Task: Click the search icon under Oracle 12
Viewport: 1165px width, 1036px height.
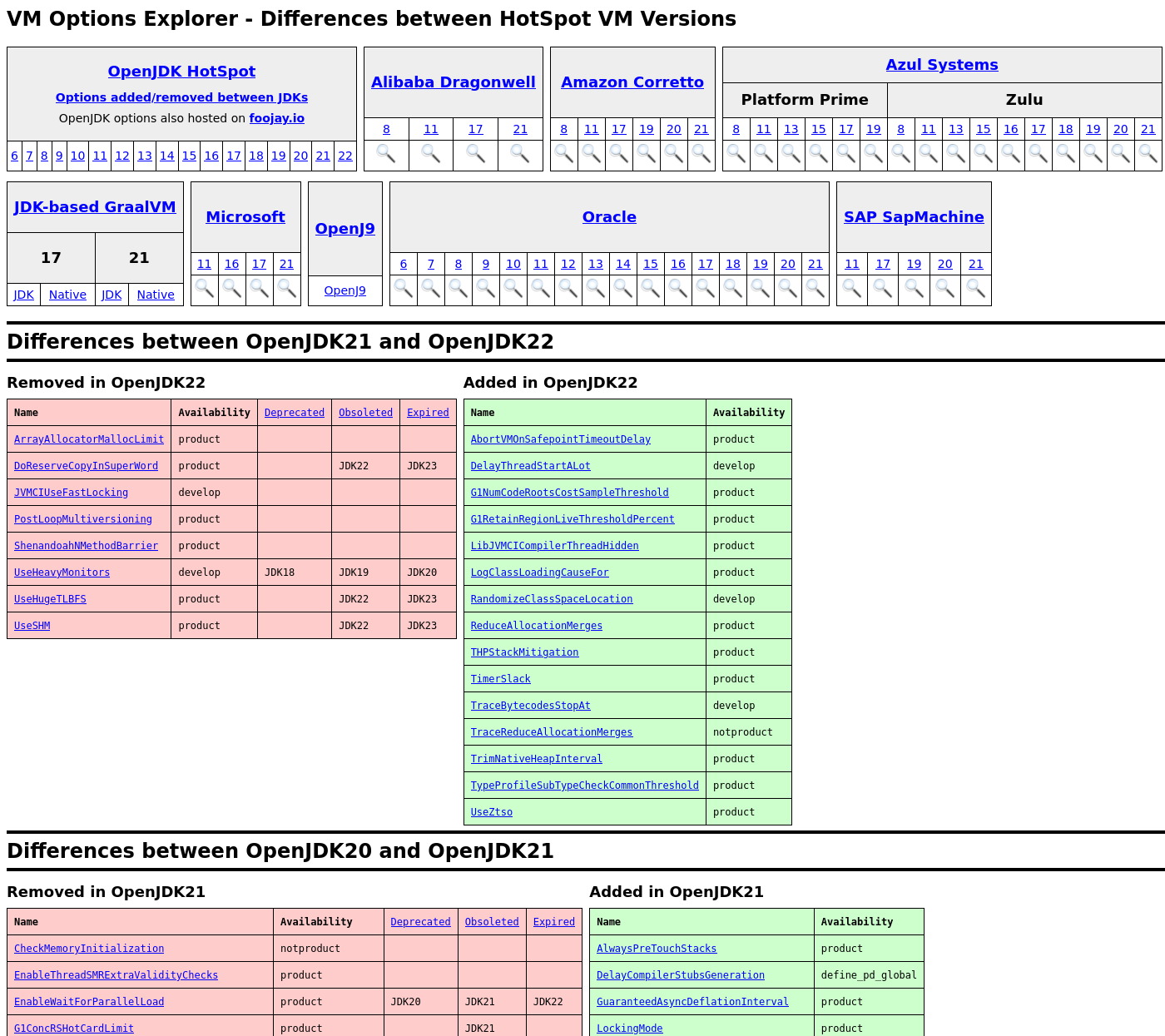Action: 568,289
